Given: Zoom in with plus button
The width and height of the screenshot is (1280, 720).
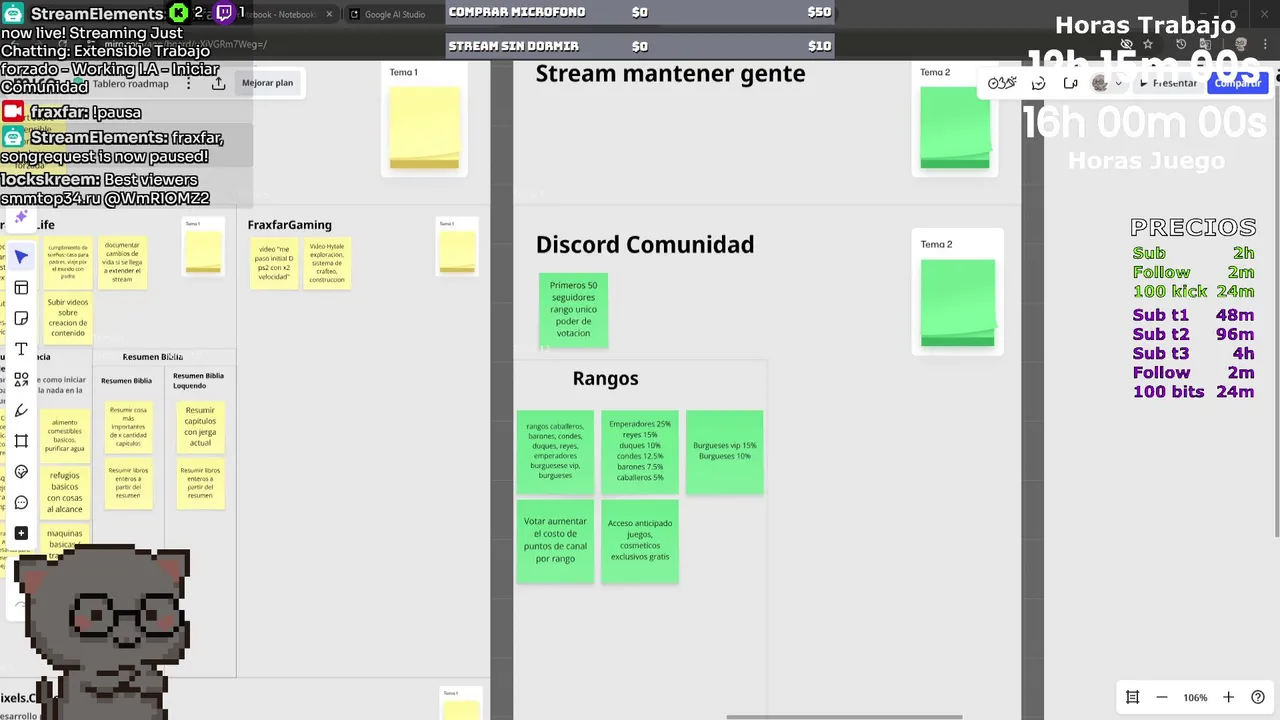Looking at the screenshot, I should point(1228,697).
